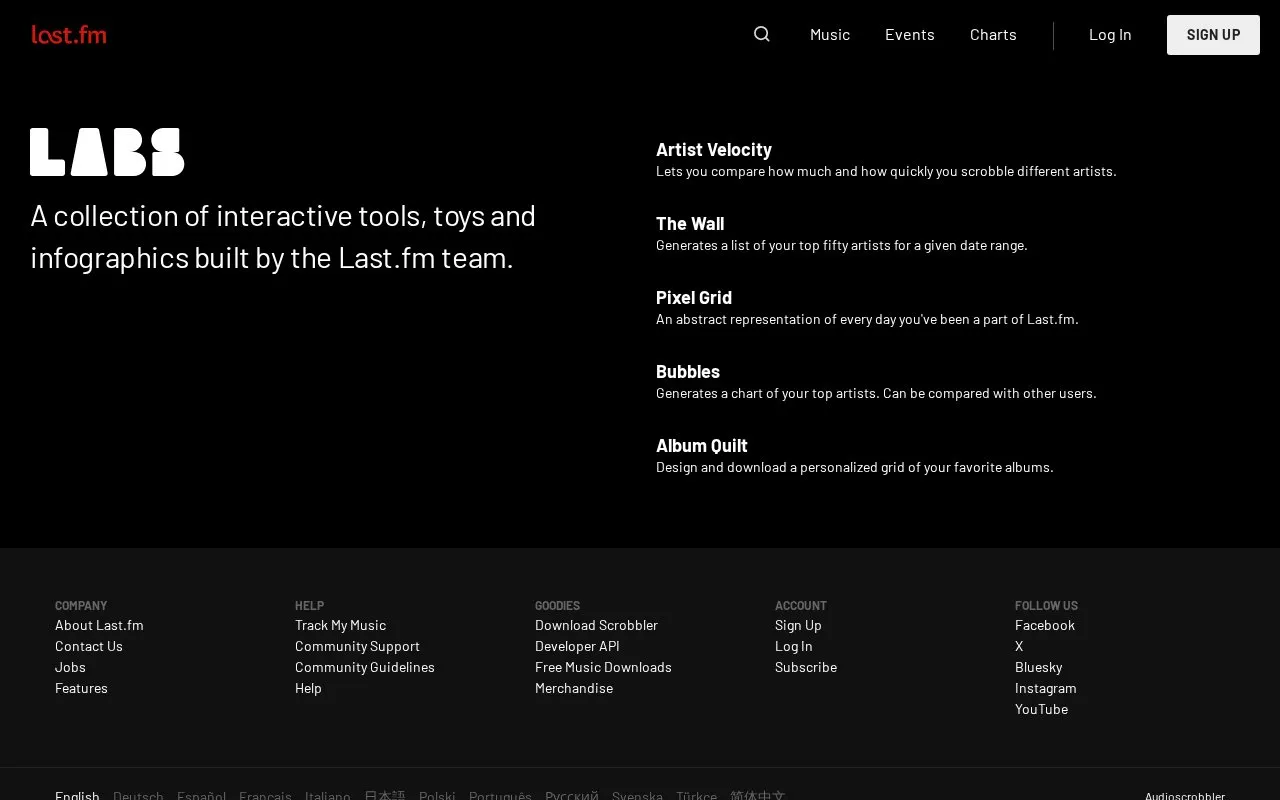Click Log In in the header
The image size is (1280, 800).
1110,34
